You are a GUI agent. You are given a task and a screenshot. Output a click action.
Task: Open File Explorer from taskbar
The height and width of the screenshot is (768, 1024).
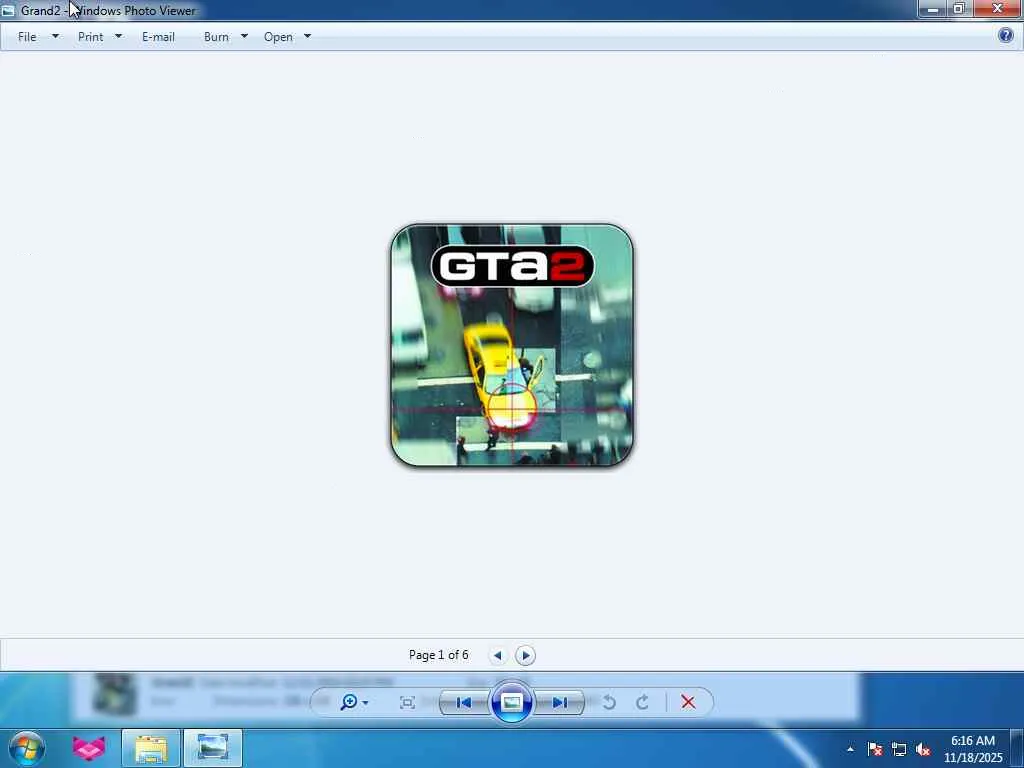pyautogui.click(x=151, y=748)
